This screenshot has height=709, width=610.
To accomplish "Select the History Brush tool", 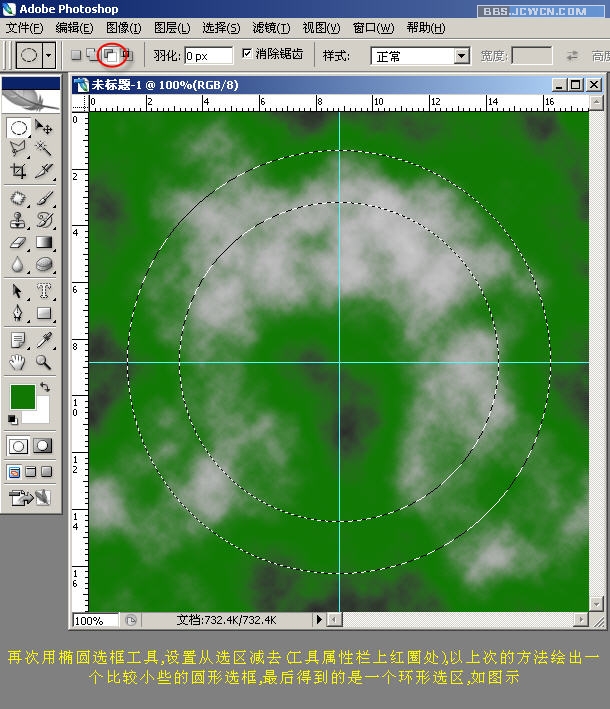I will [x=43, y=220].
